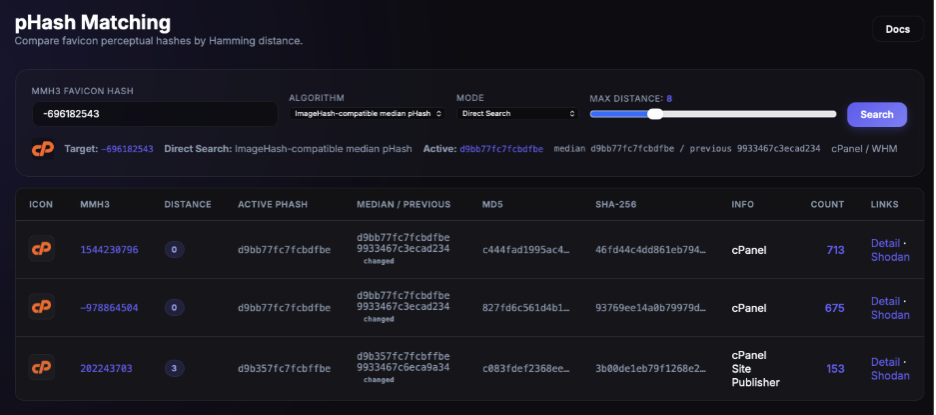936x415 pixels.
Task: Open Shodan link for row -978864504
Action: point(890,315)
